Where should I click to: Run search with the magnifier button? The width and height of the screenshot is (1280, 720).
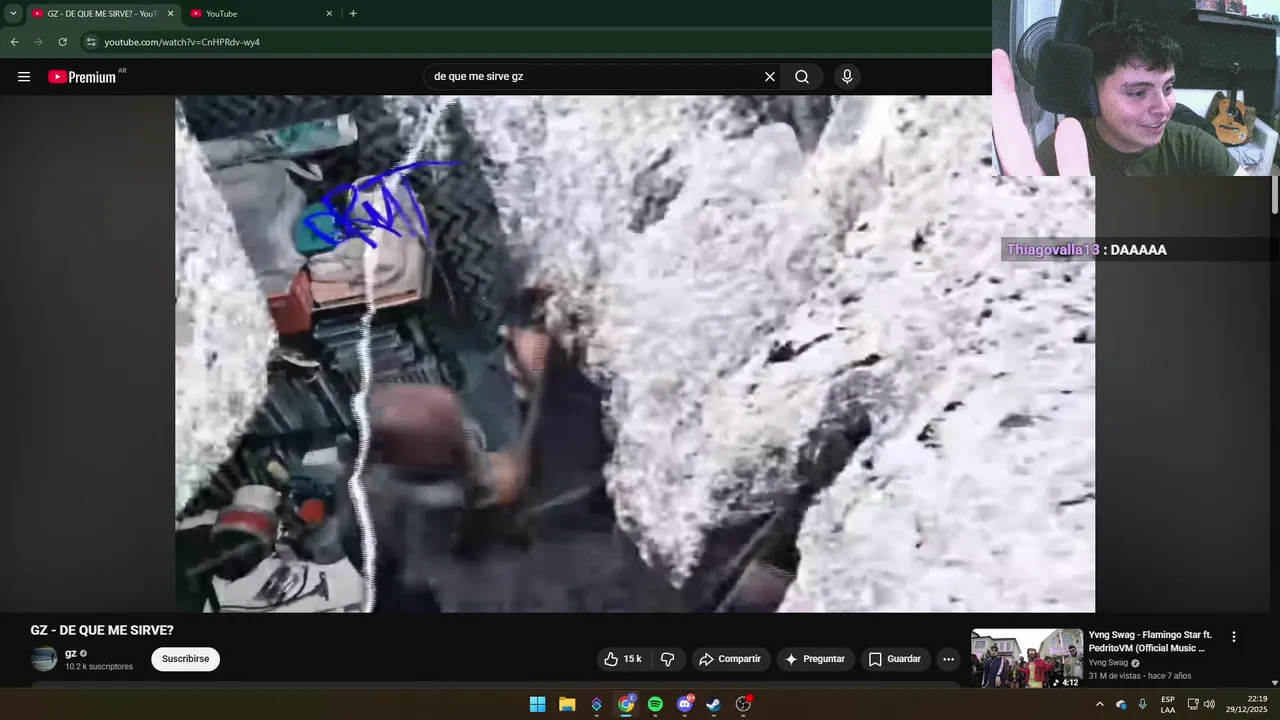802,77
